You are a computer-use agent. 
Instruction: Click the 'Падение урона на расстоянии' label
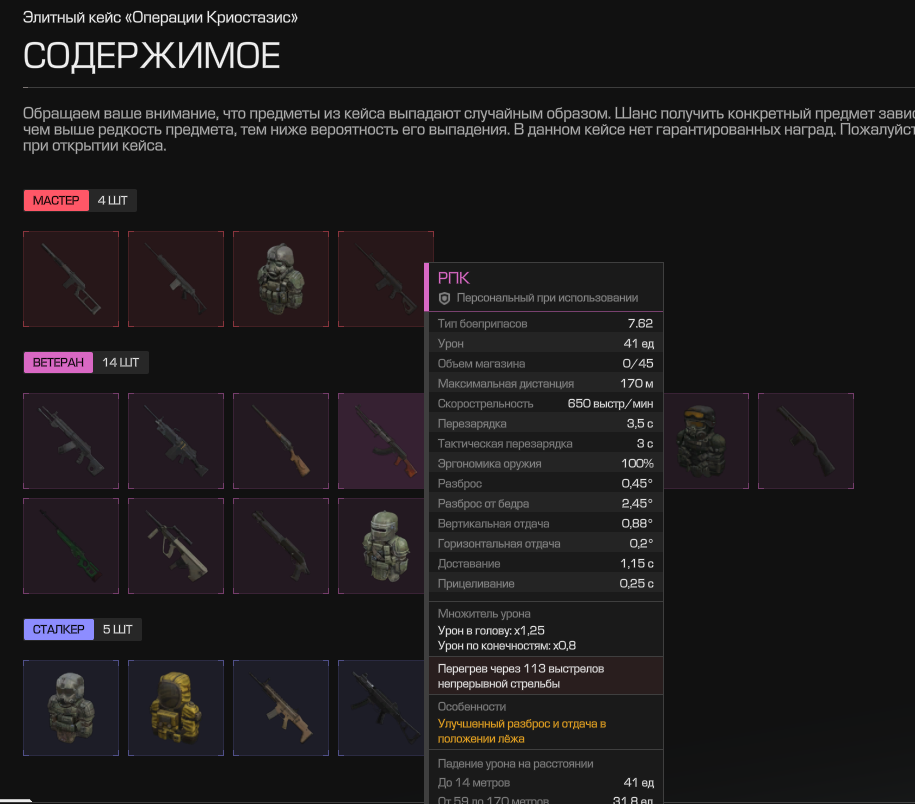[x=515, y=764]
